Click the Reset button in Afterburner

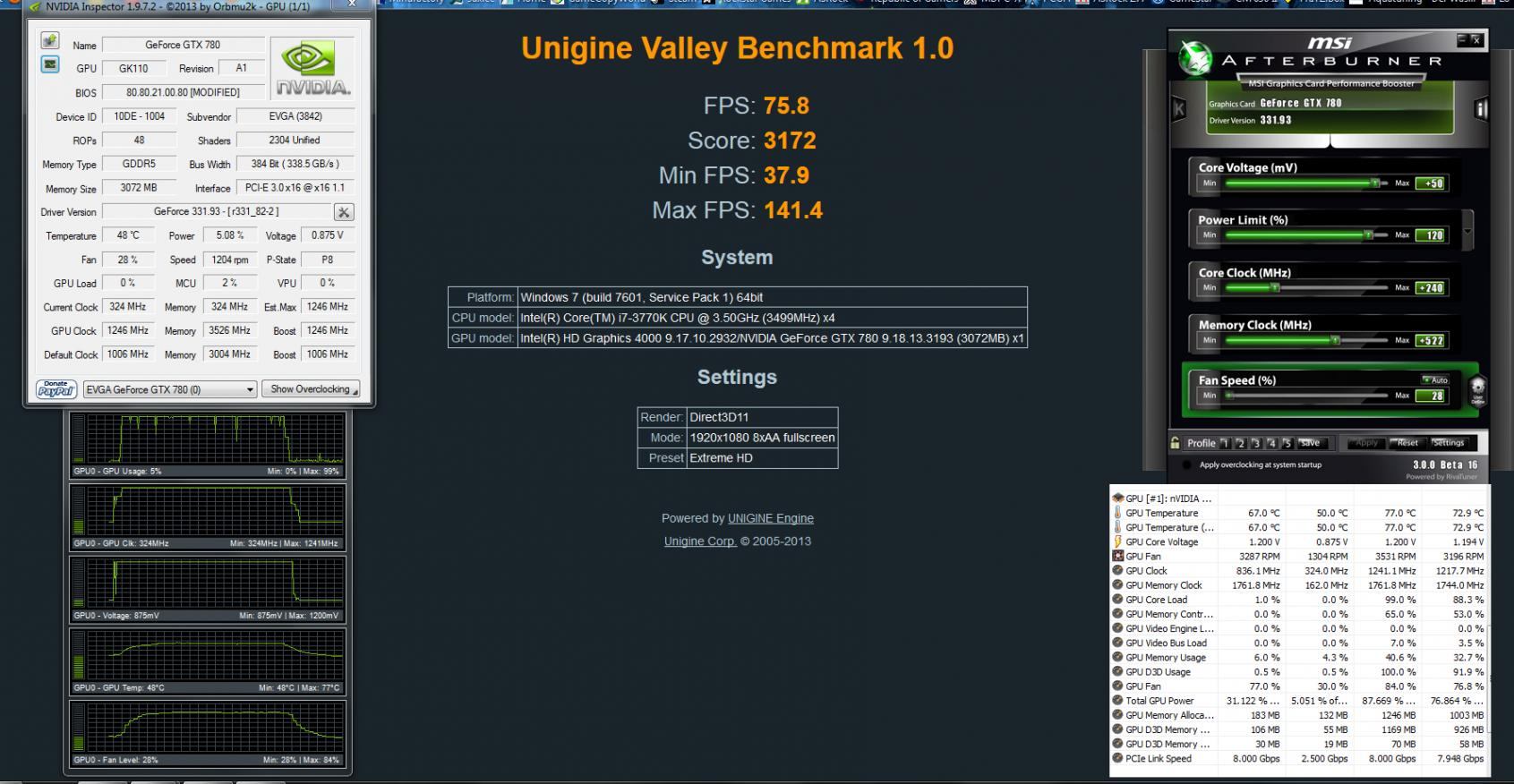(1407, 443)
